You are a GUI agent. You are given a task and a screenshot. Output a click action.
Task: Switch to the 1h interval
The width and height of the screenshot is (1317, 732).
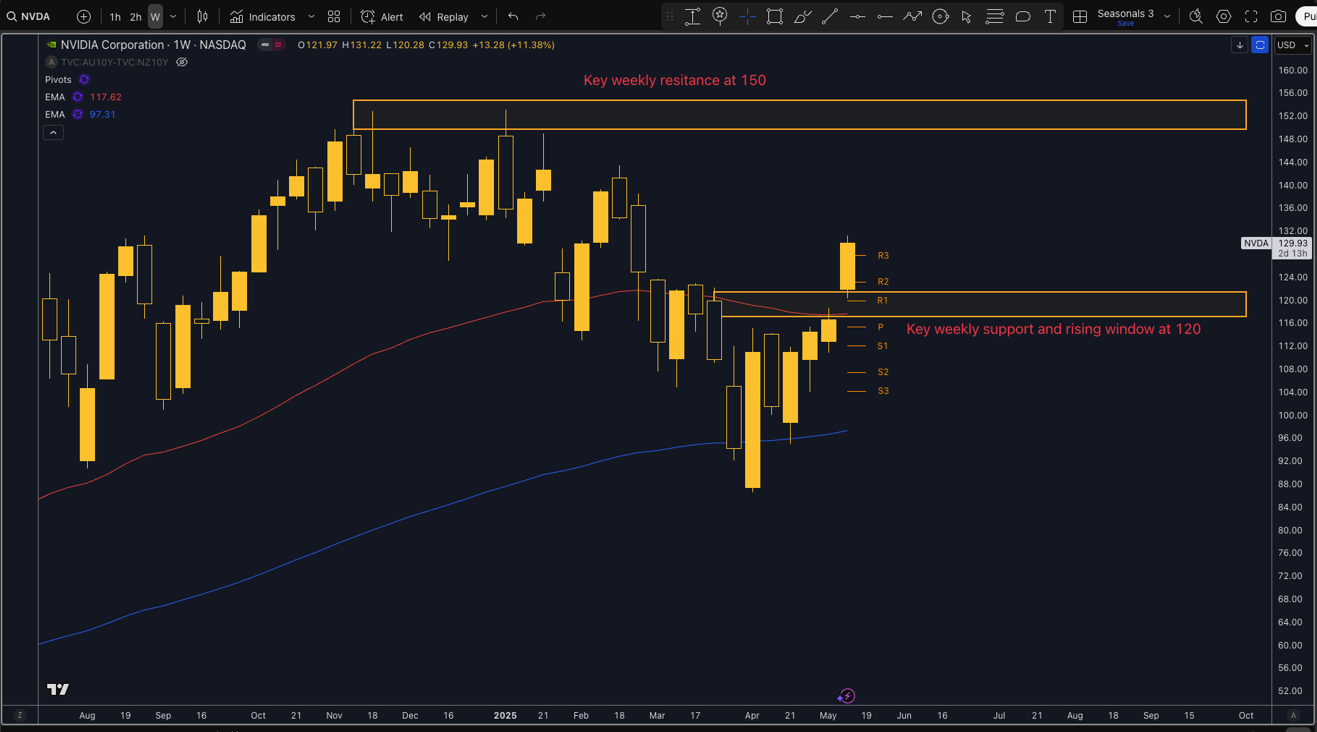pyautogui.click(x=115, y=16)
